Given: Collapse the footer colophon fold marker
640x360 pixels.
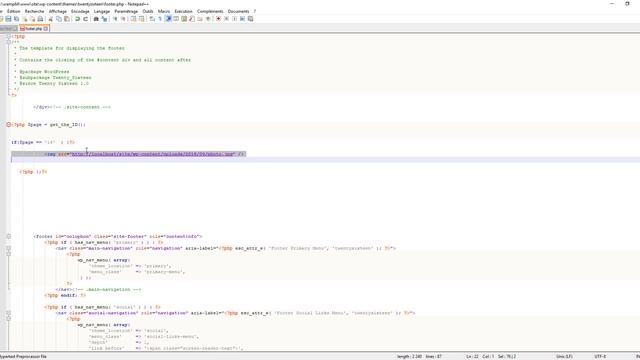Looking at the screenshot, I should [9, 236].
